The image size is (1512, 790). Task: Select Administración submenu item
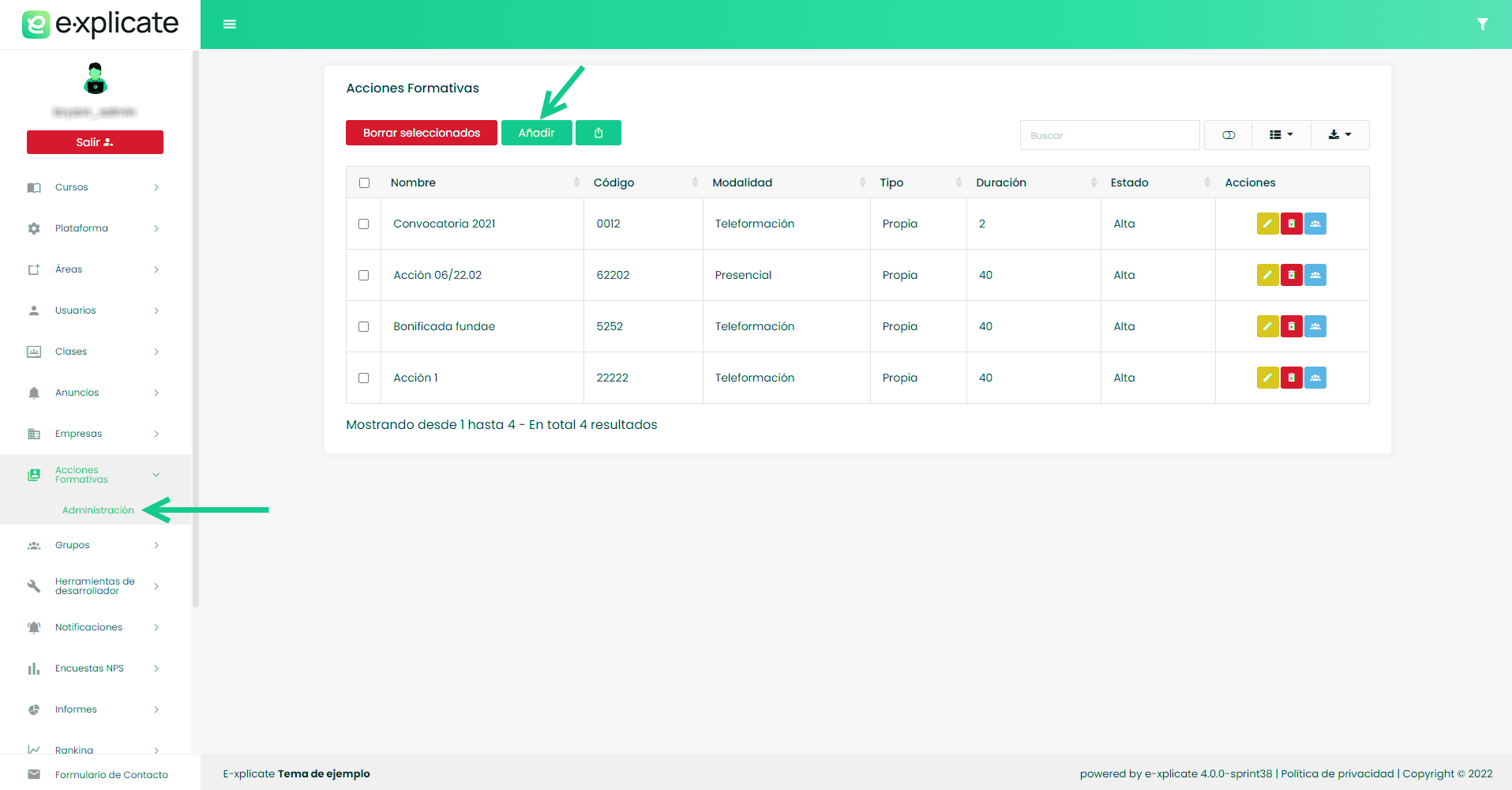click(98, 510)
